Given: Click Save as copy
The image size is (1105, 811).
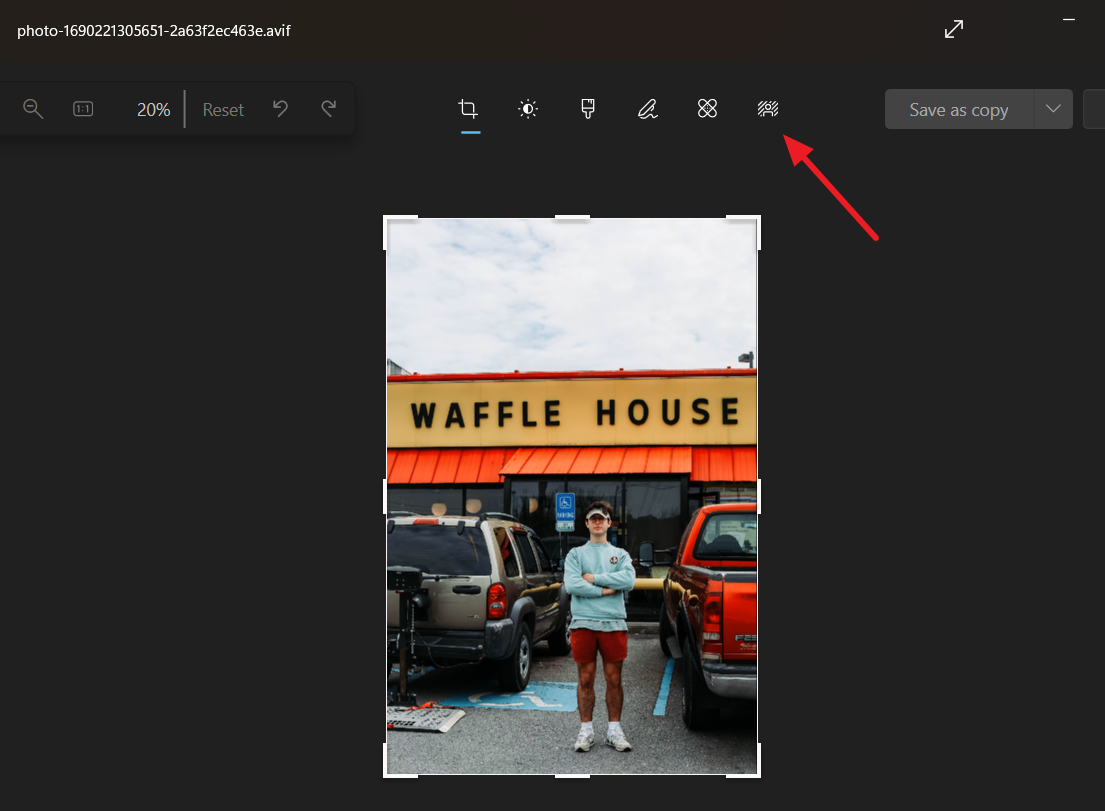Looking at the screenshot, I should coord(959,109).
